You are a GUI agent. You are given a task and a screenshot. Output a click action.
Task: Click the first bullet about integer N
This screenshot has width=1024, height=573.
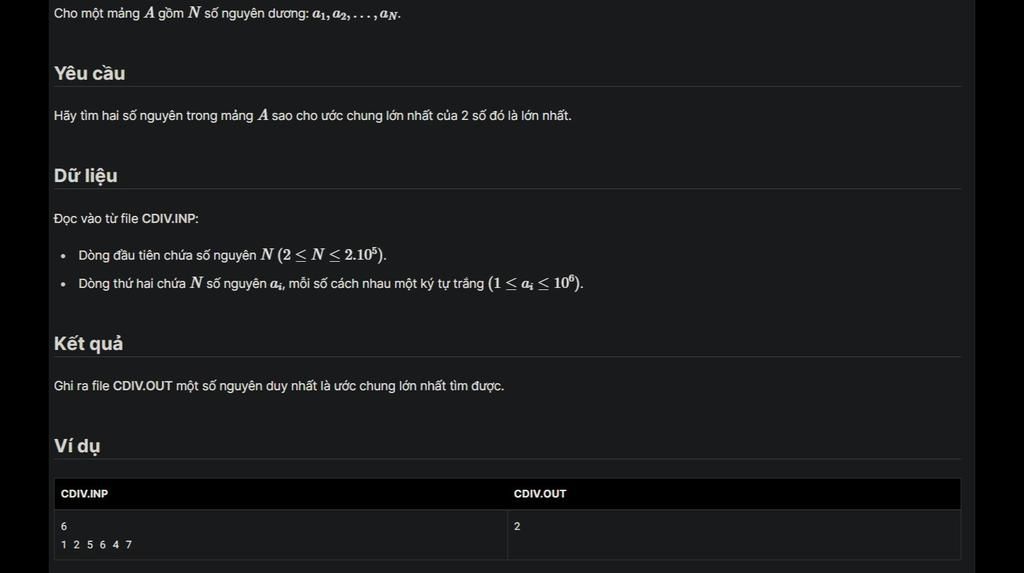point(232,255)
